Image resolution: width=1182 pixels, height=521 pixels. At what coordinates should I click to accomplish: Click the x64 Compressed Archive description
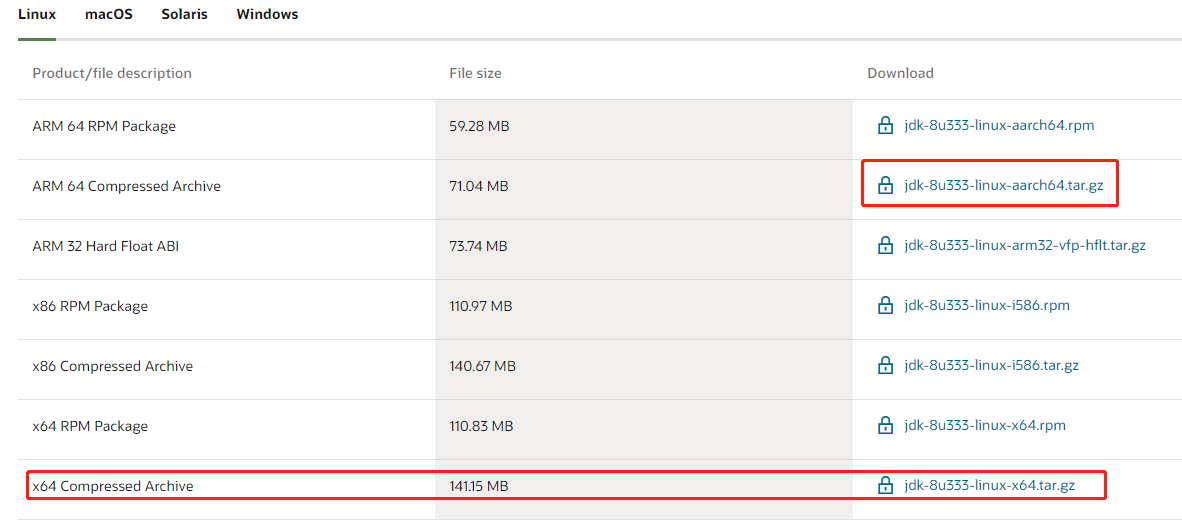point(113,486)
